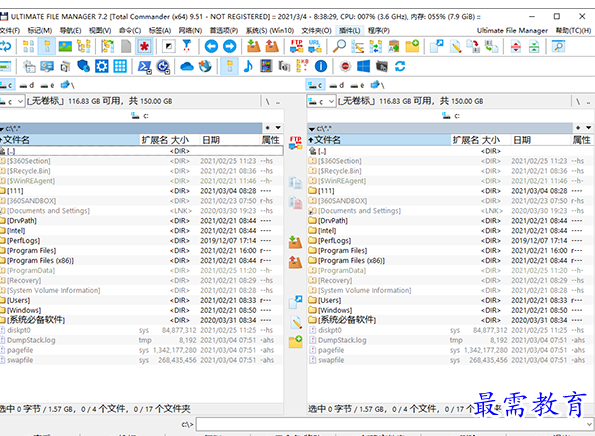Toggle the invert selection square button
The height and width of the screenshot is (436, 595).
[168, 46]
